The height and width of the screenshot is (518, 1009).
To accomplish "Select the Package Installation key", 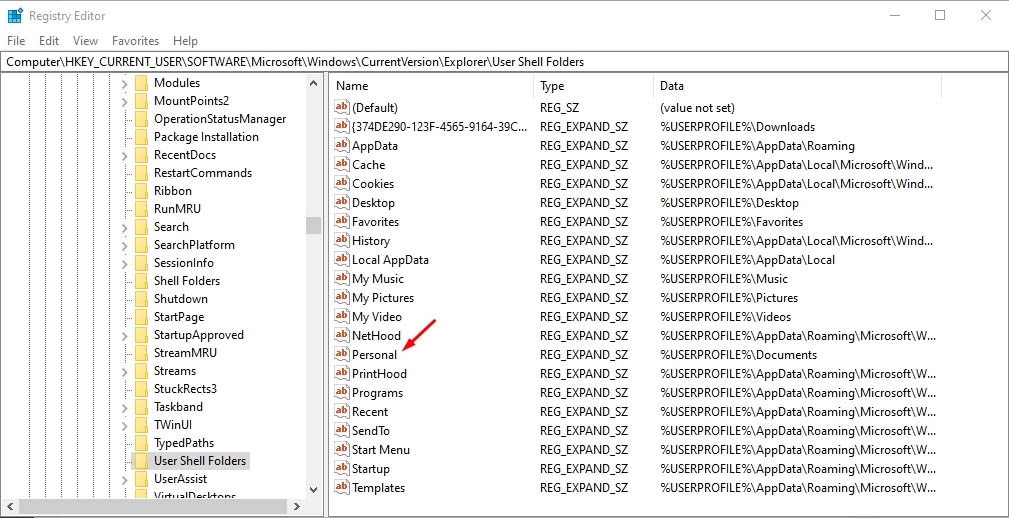I will coord(206,137).
